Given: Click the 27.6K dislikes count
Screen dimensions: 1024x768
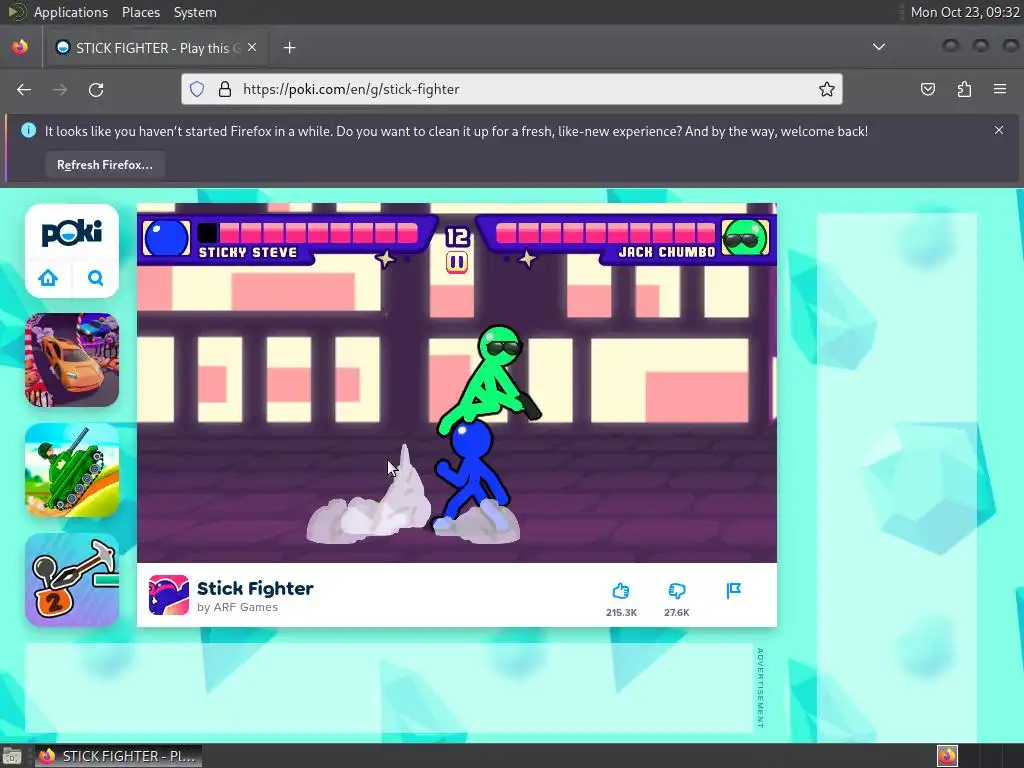Looking at the screenshot, I should 677,613.
